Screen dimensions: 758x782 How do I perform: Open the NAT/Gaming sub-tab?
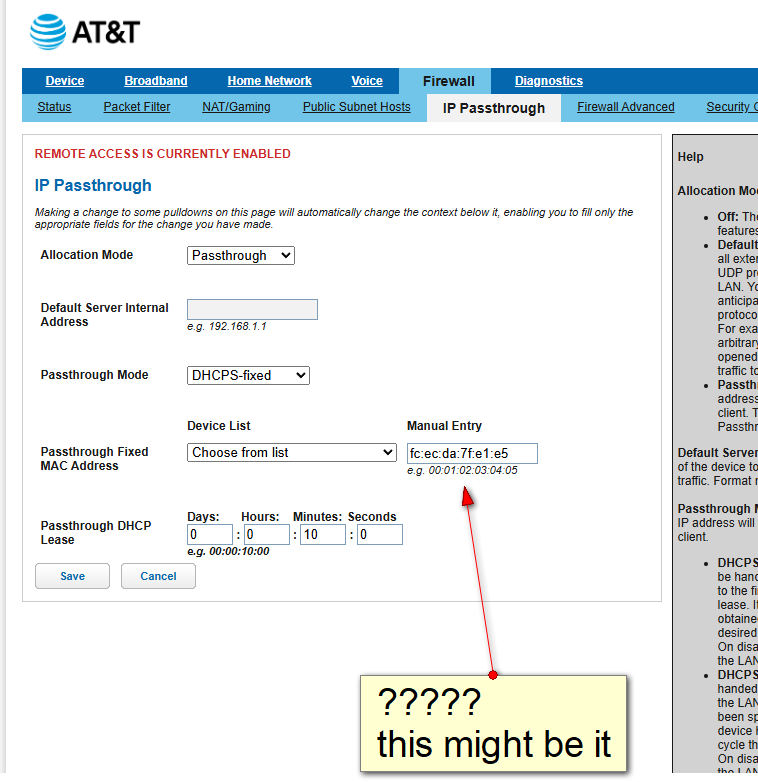(x=236, y=107)
